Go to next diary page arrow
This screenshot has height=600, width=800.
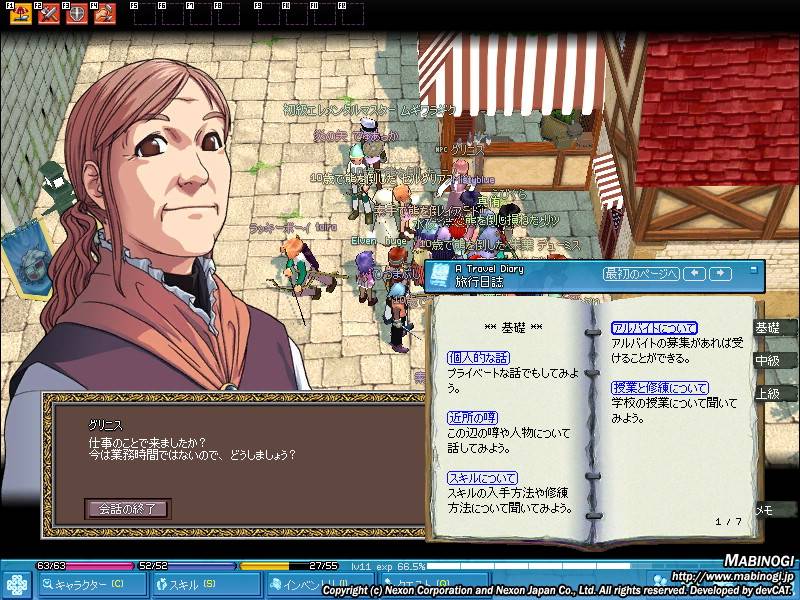(720, 274)
